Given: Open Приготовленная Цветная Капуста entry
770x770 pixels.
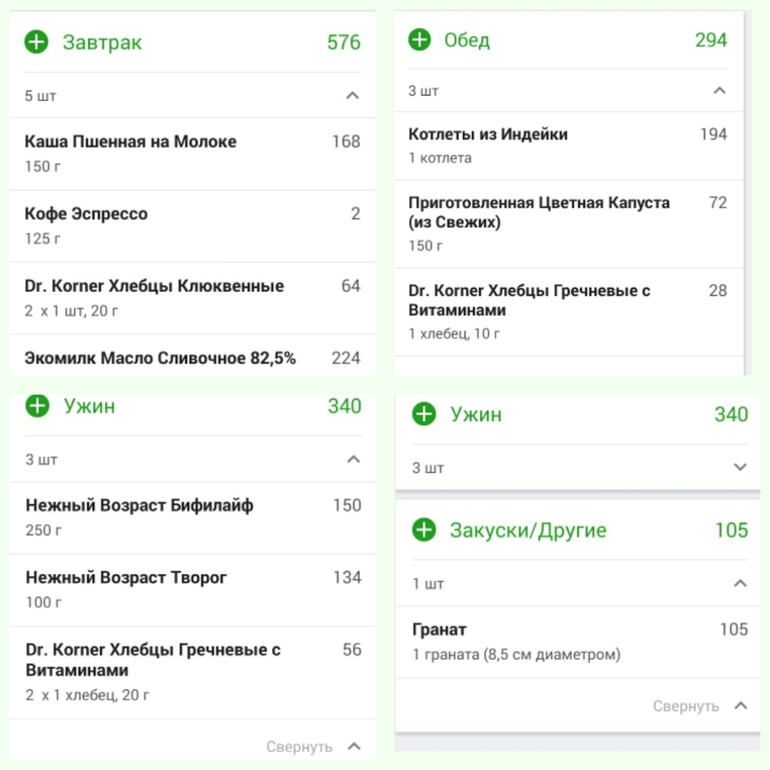Looking at the screenshot, I should [x=569, y=224].
